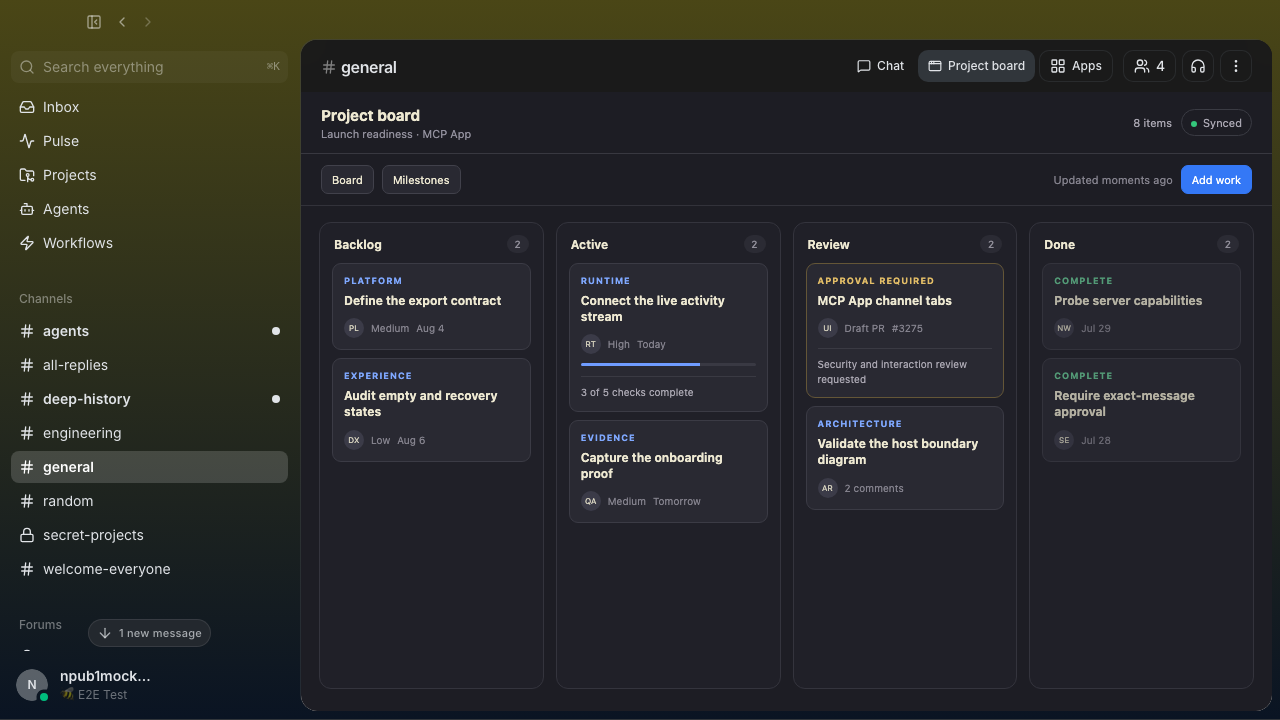
Task: Open the Workflows section
Action: point(149,243)
